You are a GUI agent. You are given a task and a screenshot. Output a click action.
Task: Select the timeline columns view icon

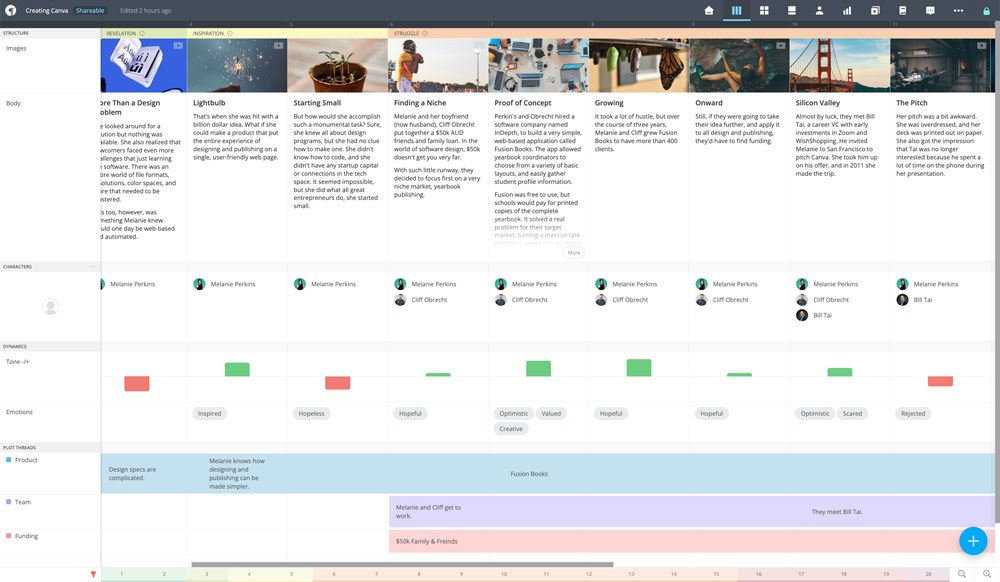coord(736,10)
